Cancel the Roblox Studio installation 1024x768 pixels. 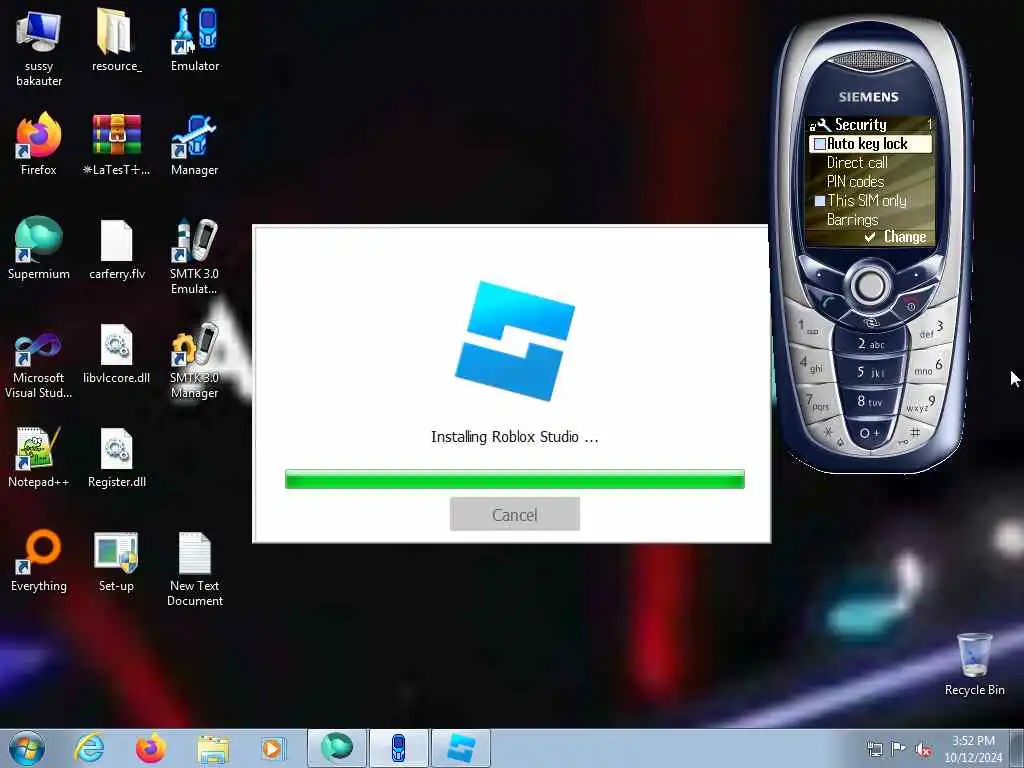515,514
